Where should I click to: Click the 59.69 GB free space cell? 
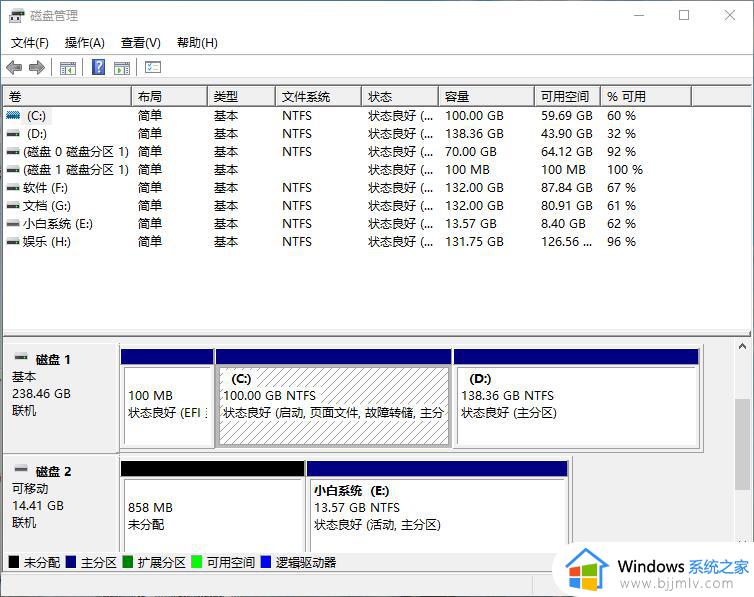(566, 116)
